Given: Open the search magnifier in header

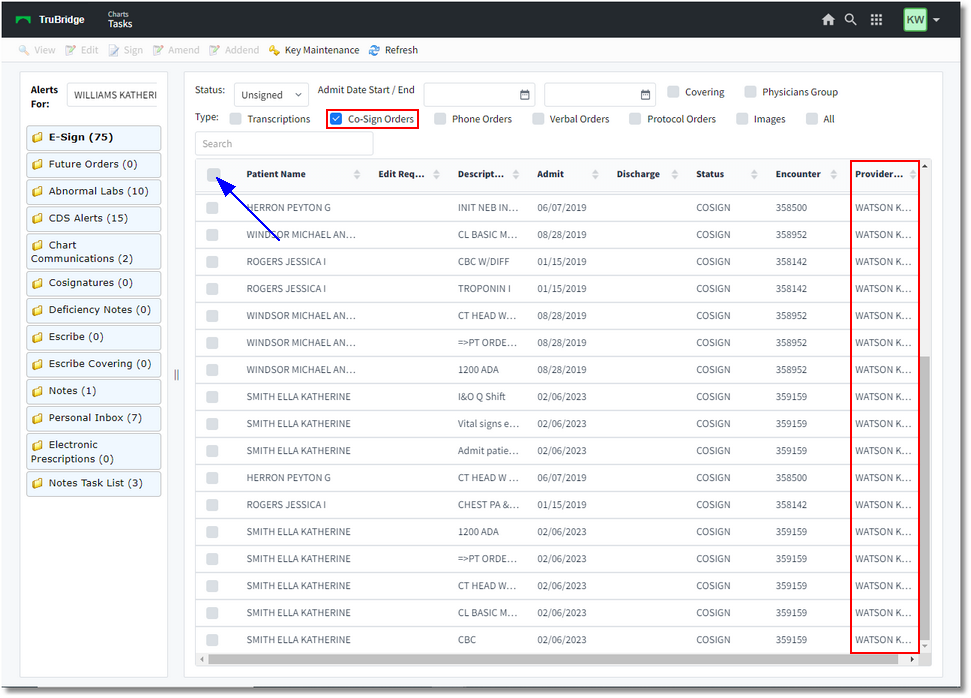Looking at the screenshot, I should pos(851,20).
